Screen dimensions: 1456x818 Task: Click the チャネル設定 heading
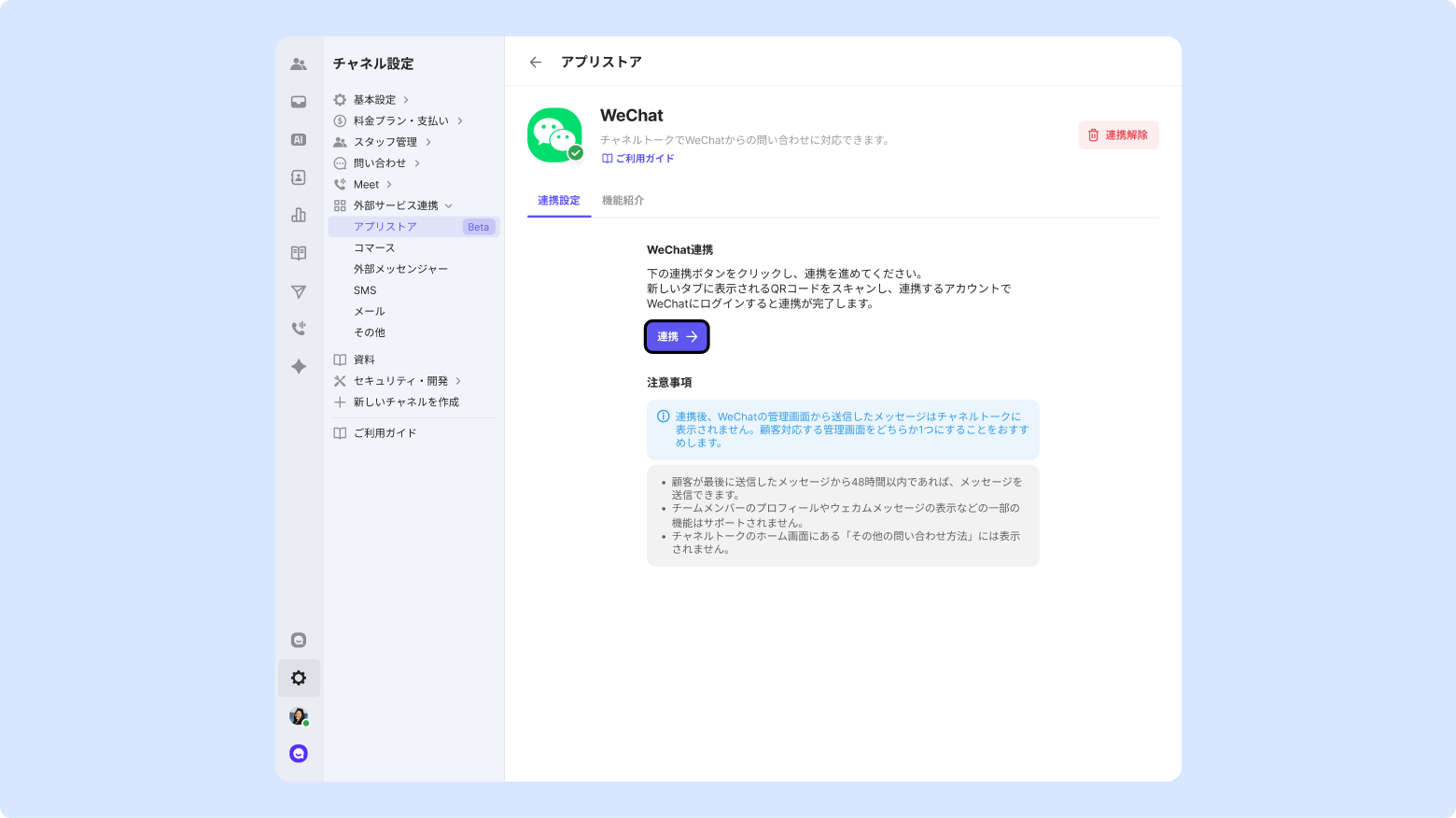[x=373, y=63]
